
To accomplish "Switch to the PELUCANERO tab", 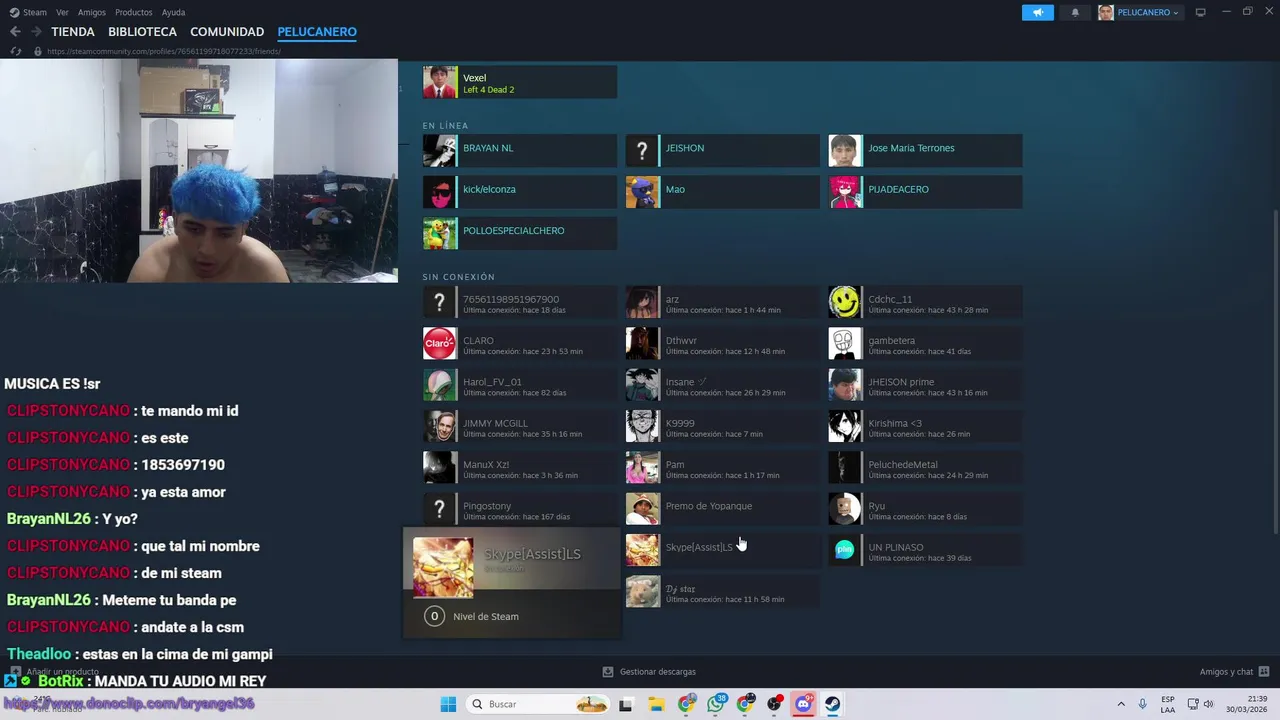I will [317, 32].
